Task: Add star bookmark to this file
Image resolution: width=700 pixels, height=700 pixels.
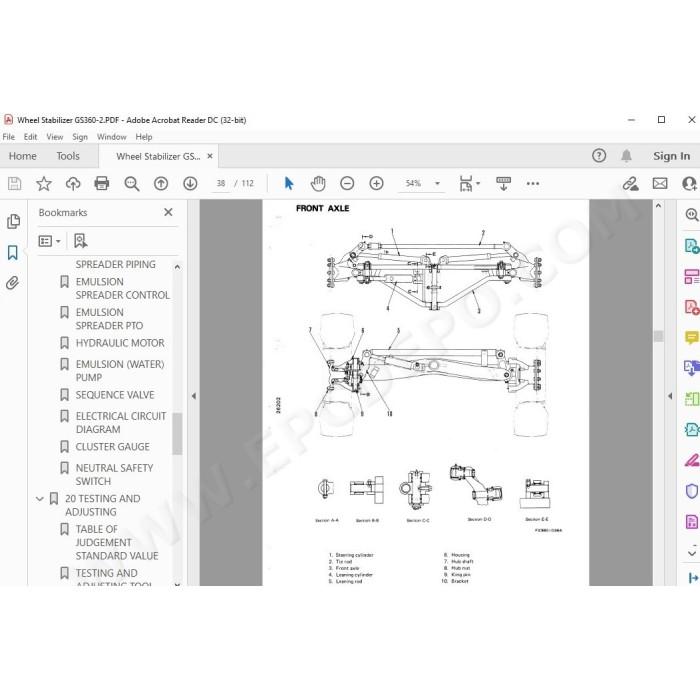Action: 44,183
